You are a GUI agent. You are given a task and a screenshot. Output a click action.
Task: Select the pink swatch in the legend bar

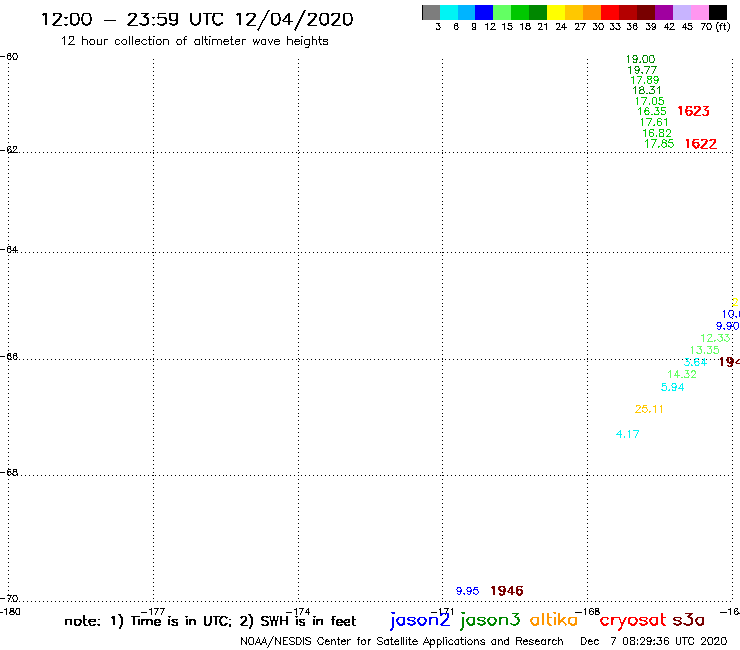tap(700, 12)
